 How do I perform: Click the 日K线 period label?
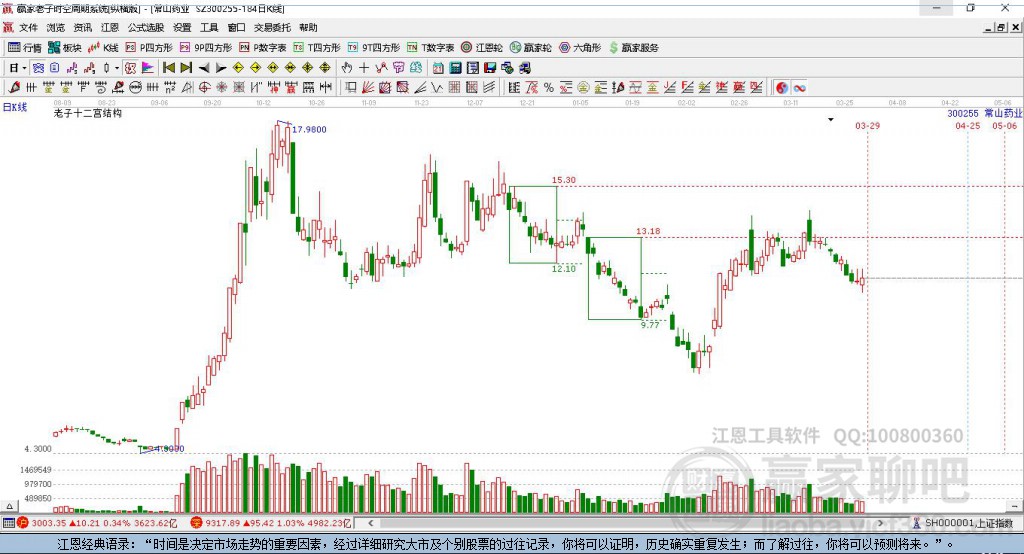(x=15, y=107)
